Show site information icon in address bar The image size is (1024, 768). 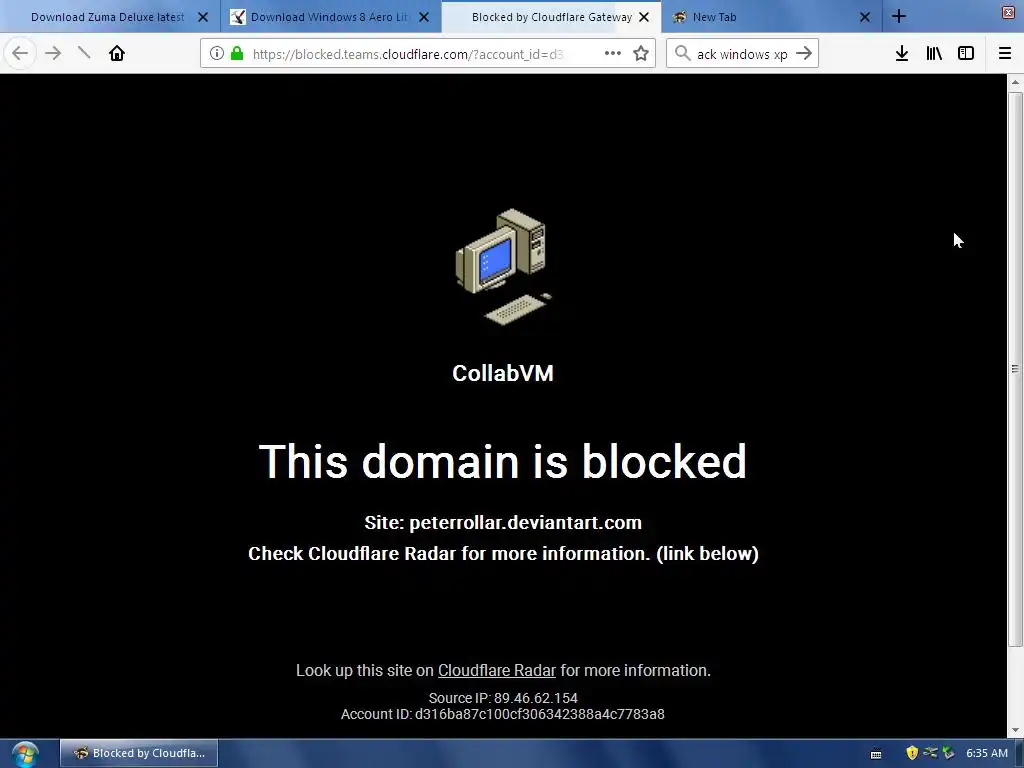pos(217,54)
